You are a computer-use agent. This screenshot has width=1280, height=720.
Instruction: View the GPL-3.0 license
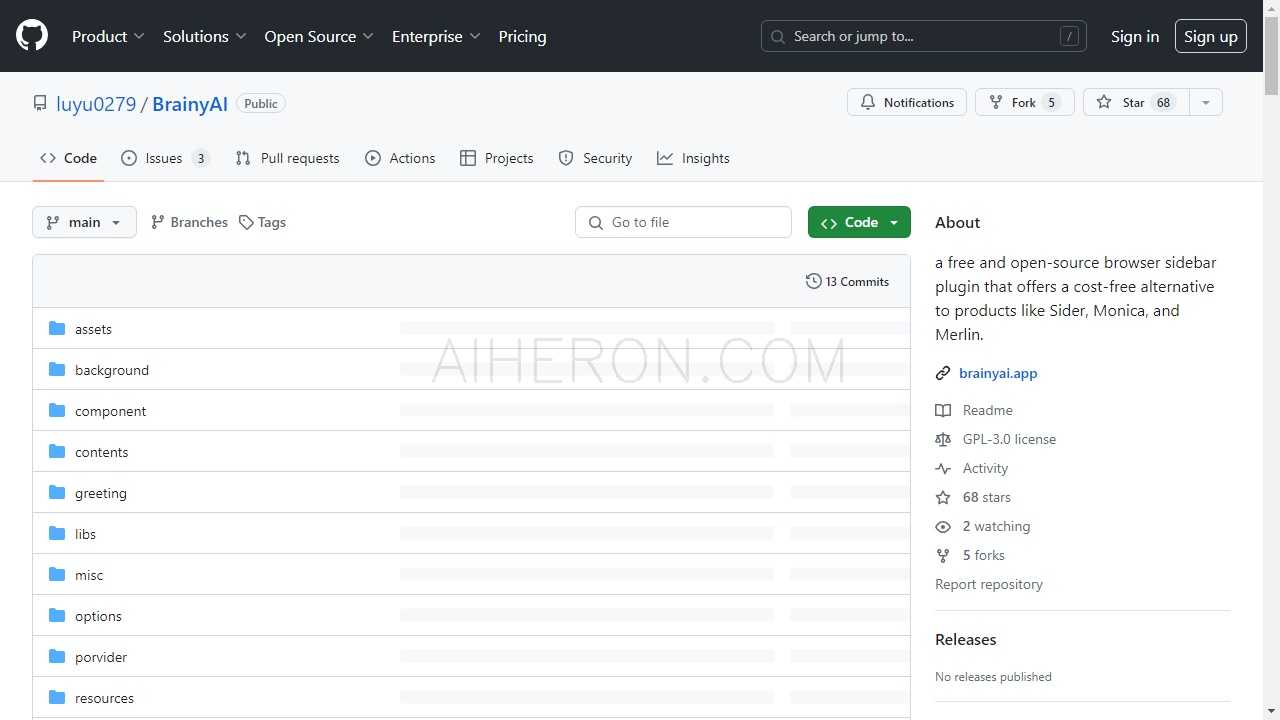pos(996,439)
